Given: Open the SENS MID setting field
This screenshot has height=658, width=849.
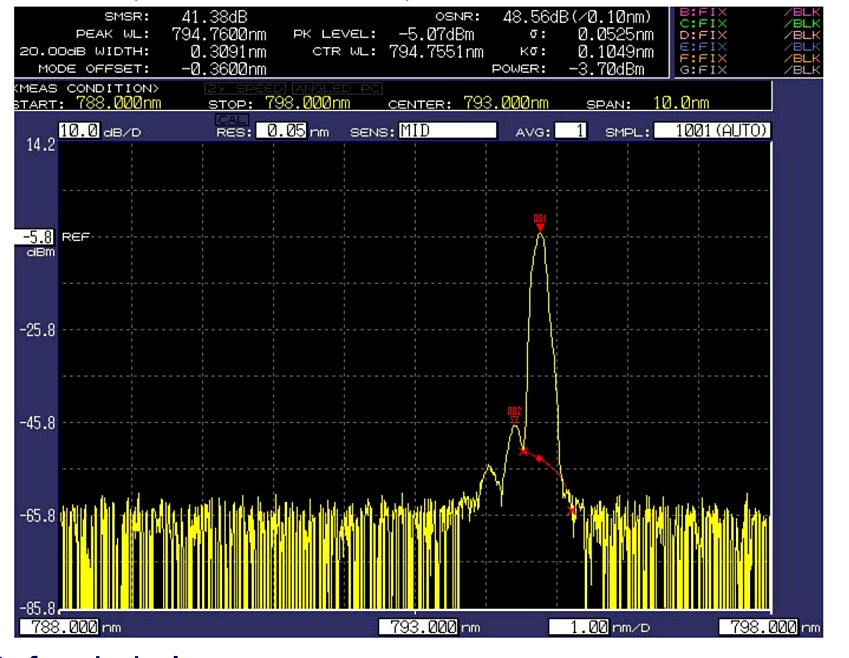Looking at the screenshot, I should tap(446, 131).
